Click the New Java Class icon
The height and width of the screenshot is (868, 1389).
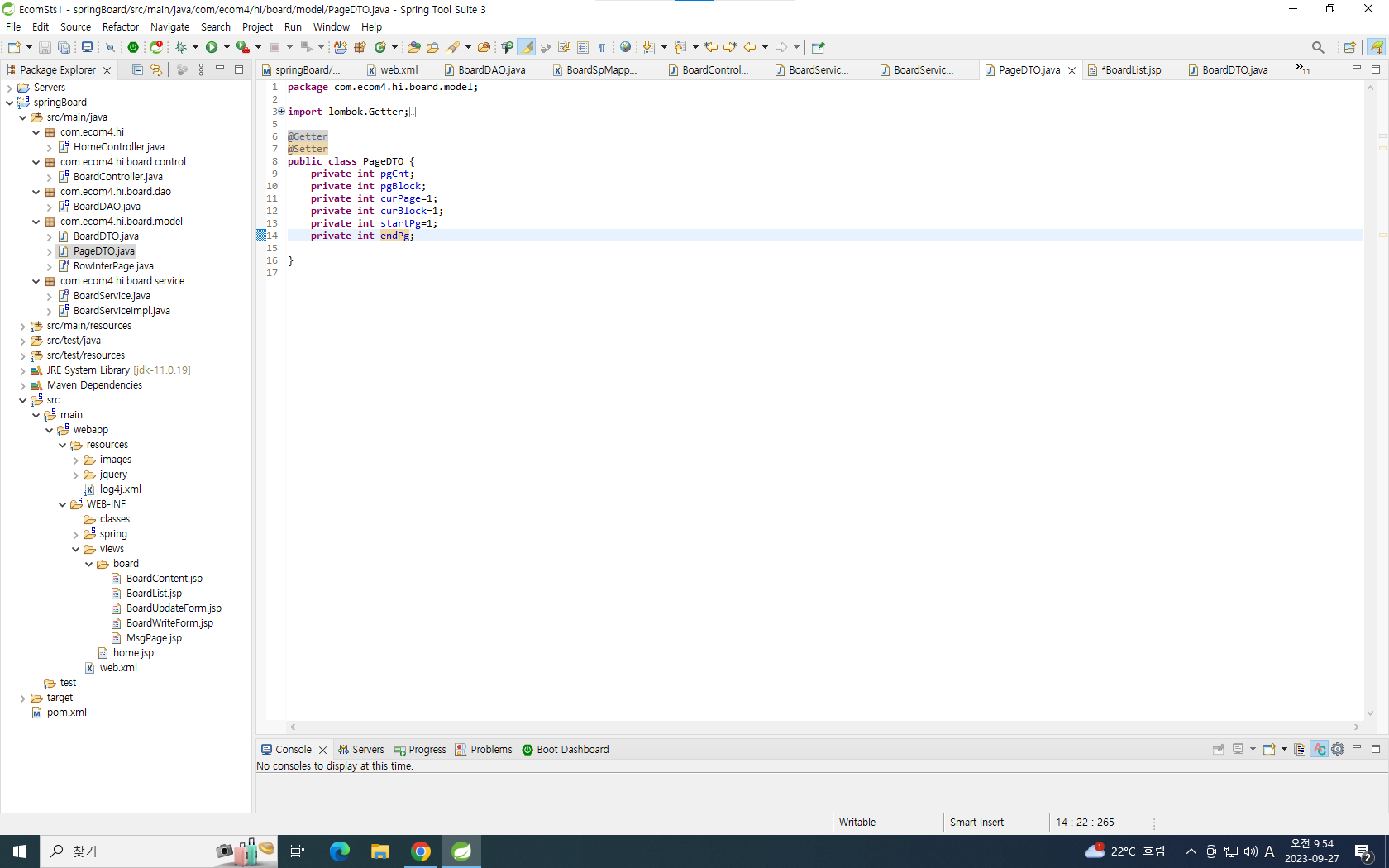(x=380, y=47)
